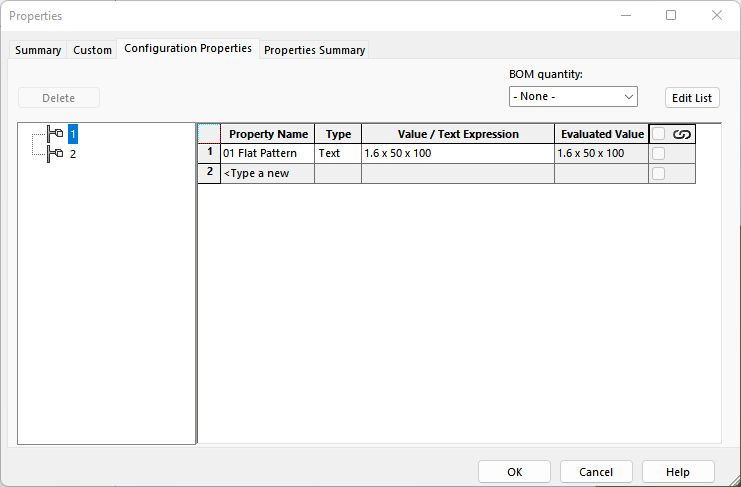Click the link chain icon in header
This screenshot has width=741, height=487.
coord(682,134)
